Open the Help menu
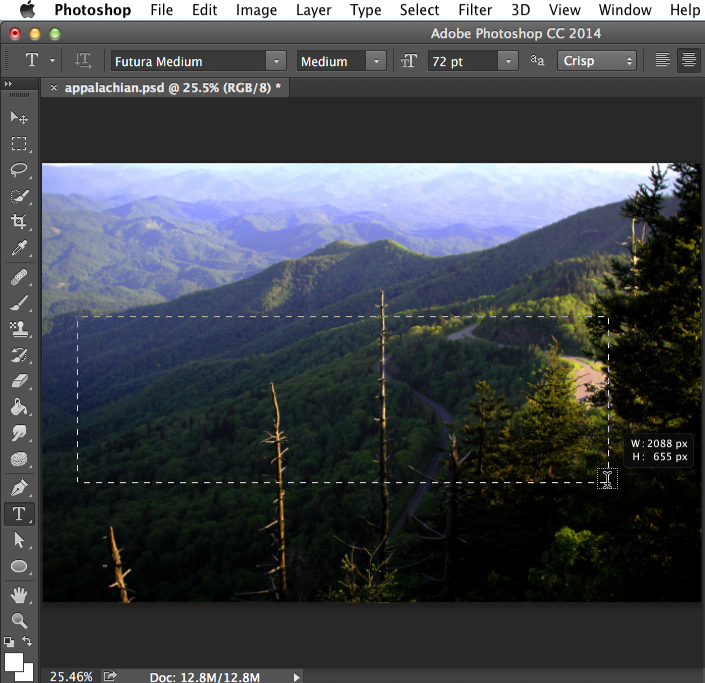The height and width of the screenshot is (683, 705). 685,10
